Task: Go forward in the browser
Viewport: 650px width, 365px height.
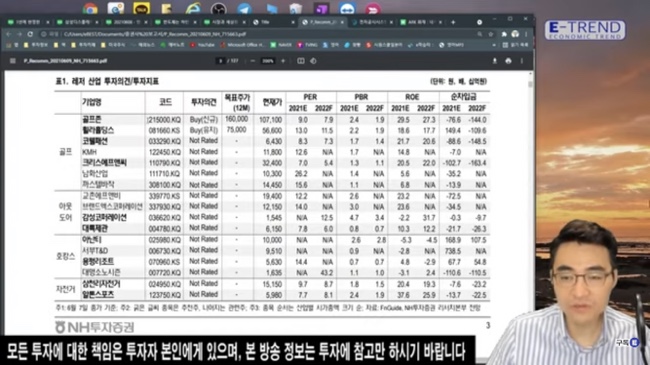Action: click(19, 34)
